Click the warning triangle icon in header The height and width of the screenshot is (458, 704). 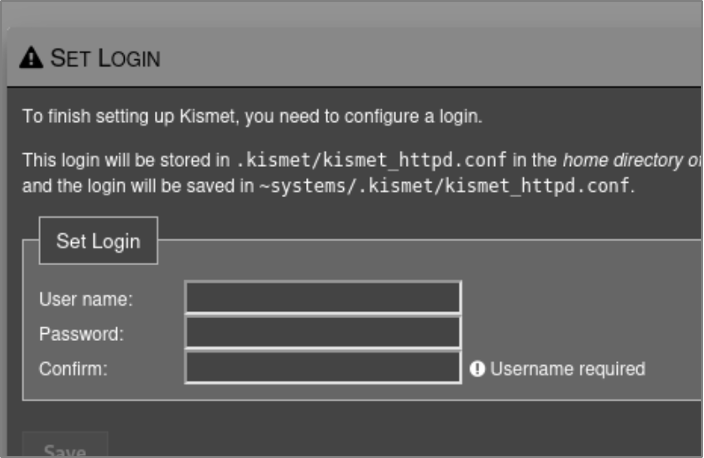pos(31,57)
